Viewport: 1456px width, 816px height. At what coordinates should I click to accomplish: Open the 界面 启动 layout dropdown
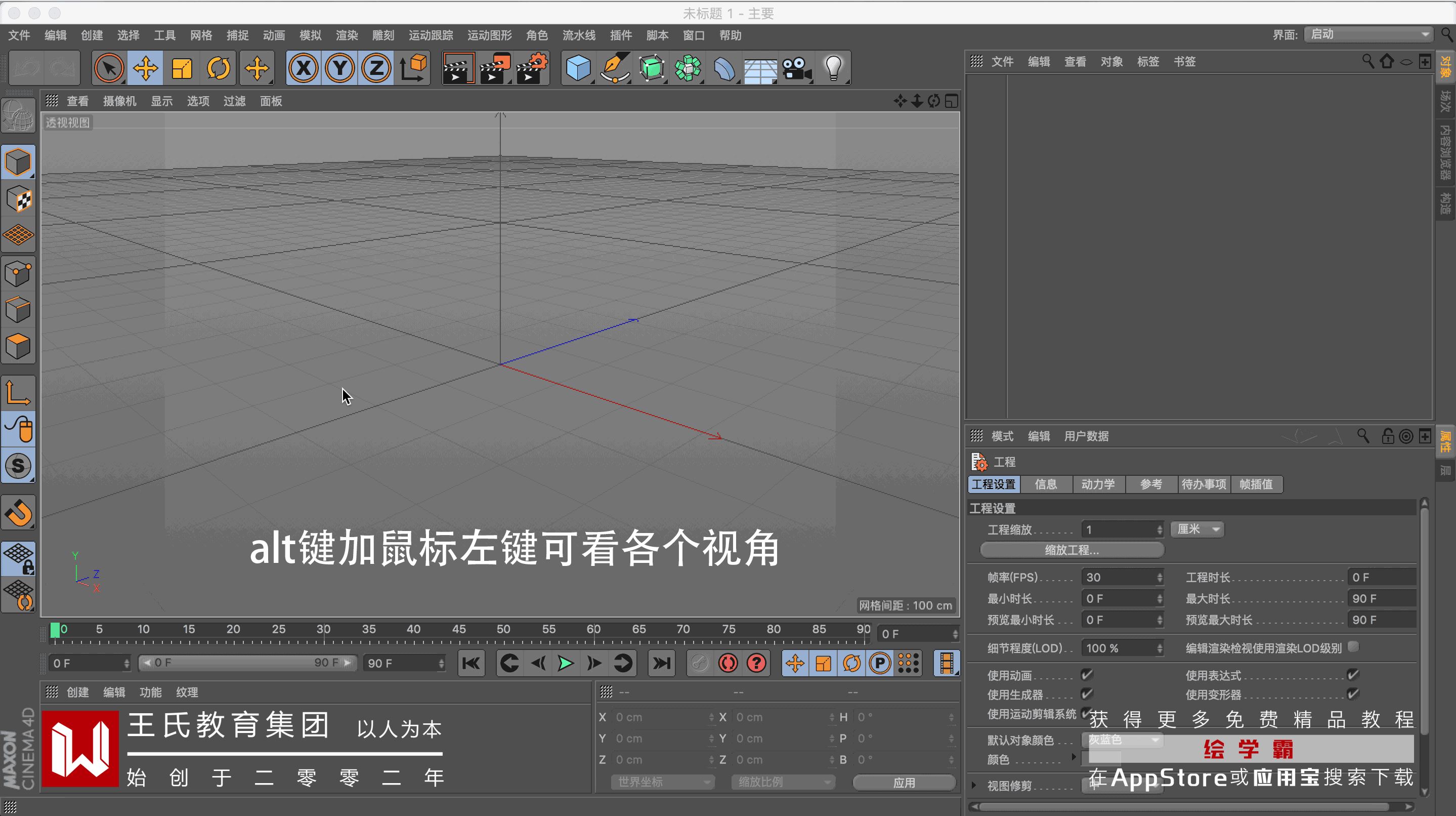coord(1368,34)
